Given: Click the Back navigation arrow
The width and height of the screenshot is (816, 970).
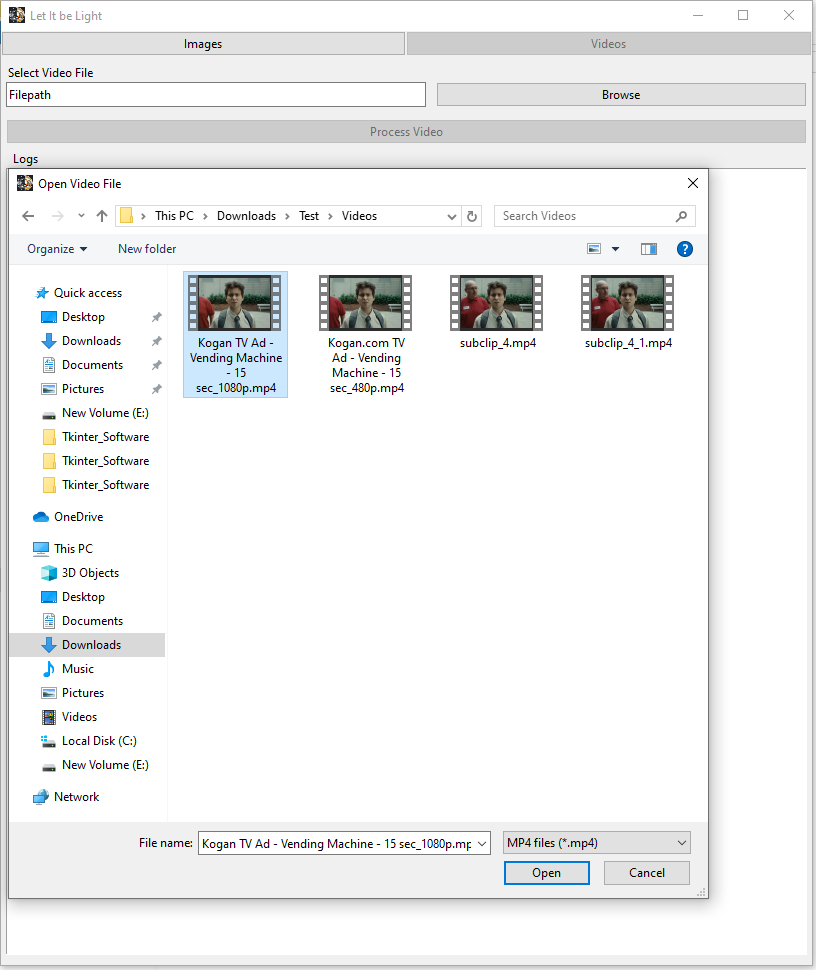Looking at the screenshot, I should pos(28,216).
